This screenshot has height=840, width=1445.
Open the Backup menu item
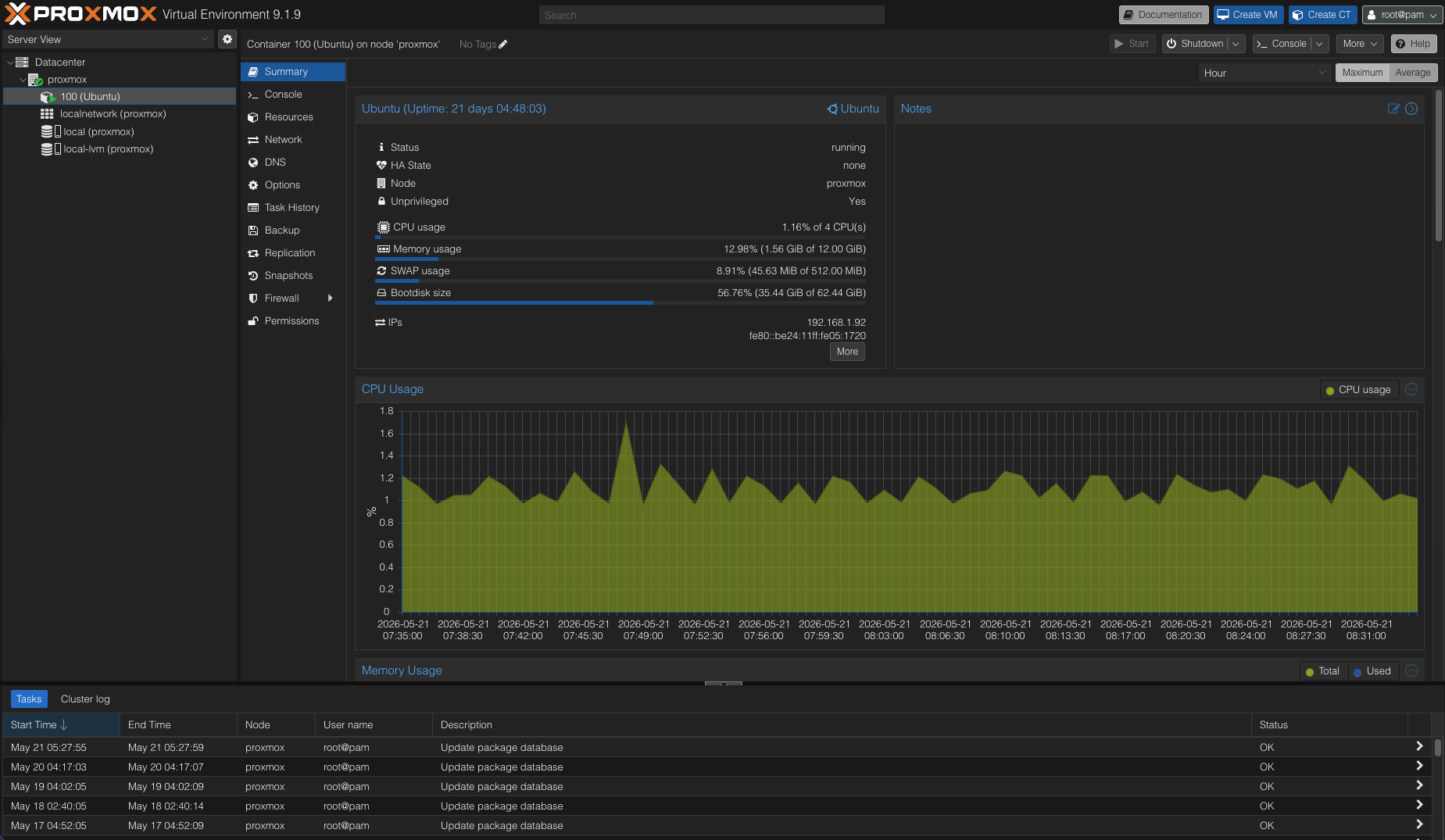click(x=292, y=230)
